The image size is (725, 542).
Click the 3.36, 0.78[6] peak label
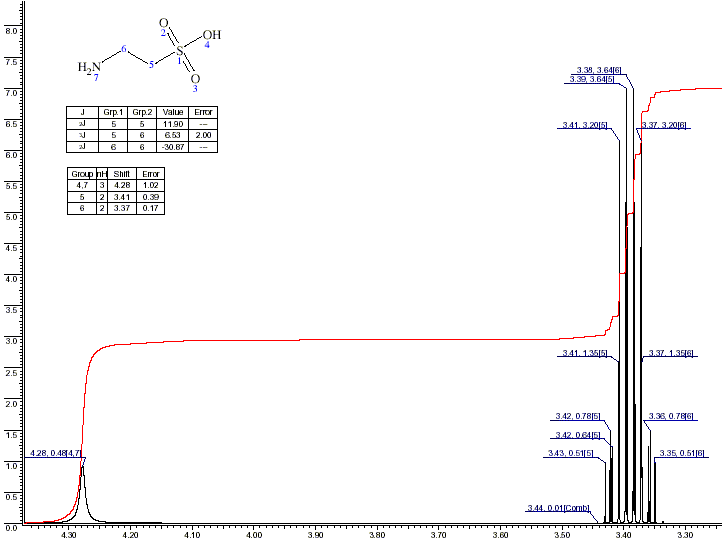[671, 416]
